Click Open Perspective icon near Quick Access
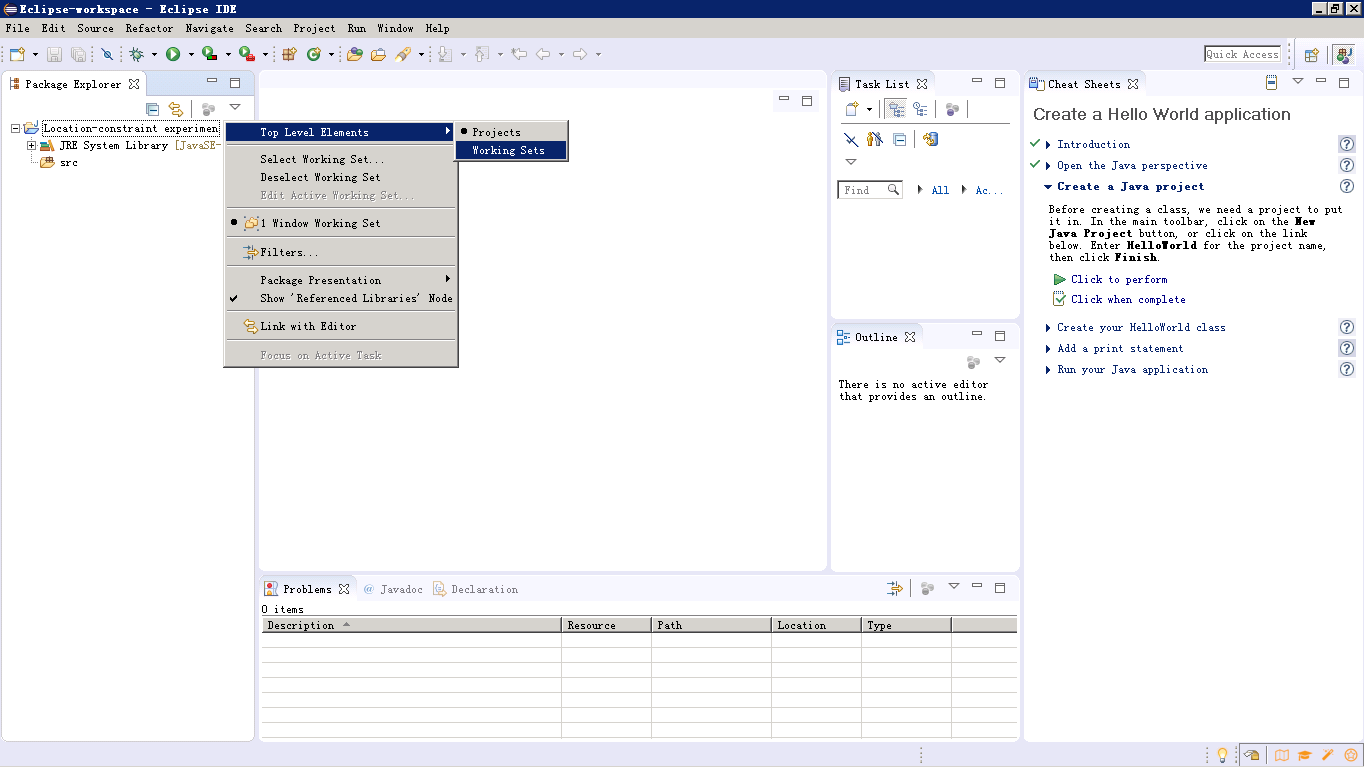The height and width of the screenshot is (768, 1364). pyautogui.click(x=1311, y=55)
